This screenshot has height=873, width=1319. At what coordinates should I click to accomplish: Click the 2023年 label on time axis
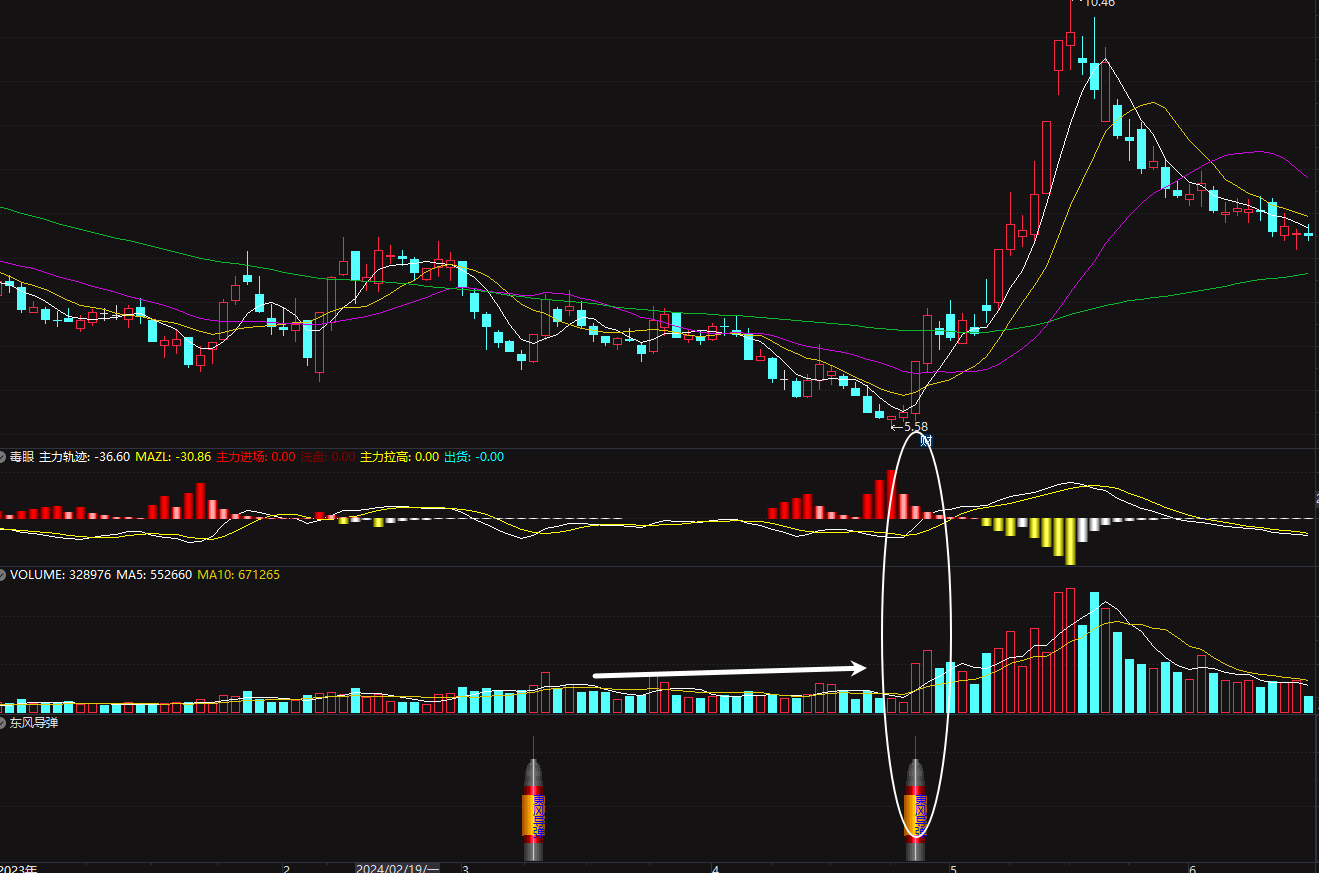(20, 868)
